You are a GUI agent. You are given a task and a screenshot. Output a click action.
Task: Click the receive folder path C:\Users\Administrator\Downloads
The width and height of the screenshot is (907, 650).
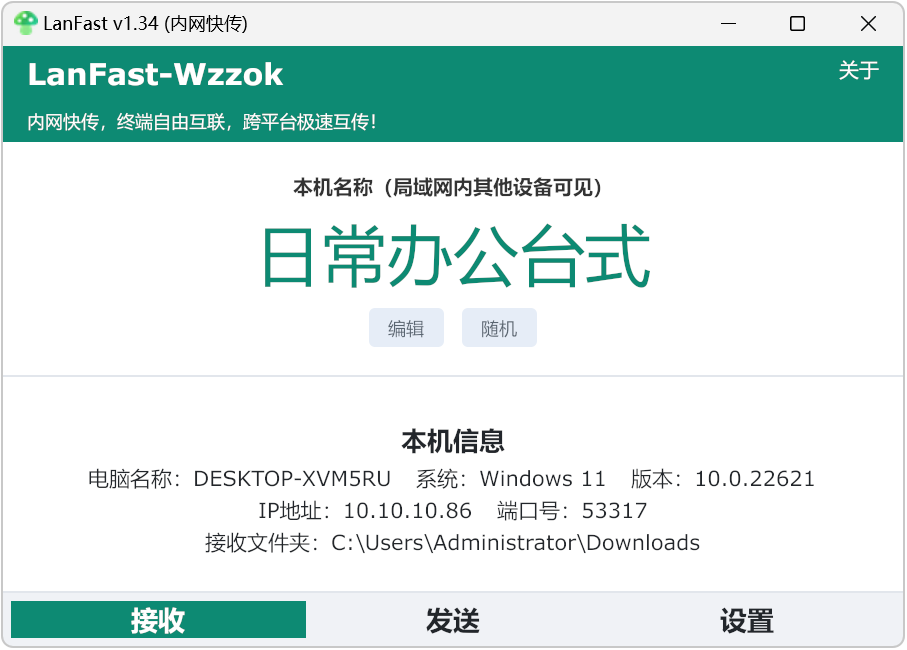pyautogui.click(x=515, y=543)
